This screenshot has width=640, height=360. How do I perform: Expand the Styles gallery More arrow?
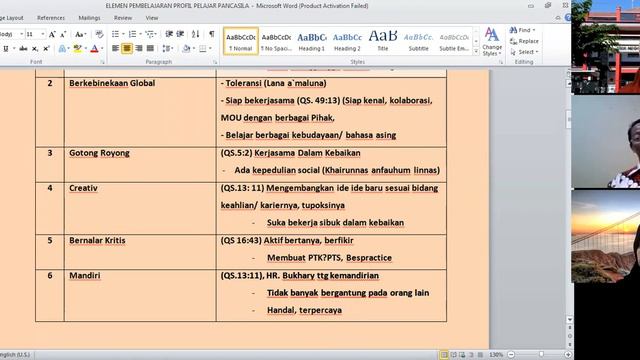click(476, 51)
